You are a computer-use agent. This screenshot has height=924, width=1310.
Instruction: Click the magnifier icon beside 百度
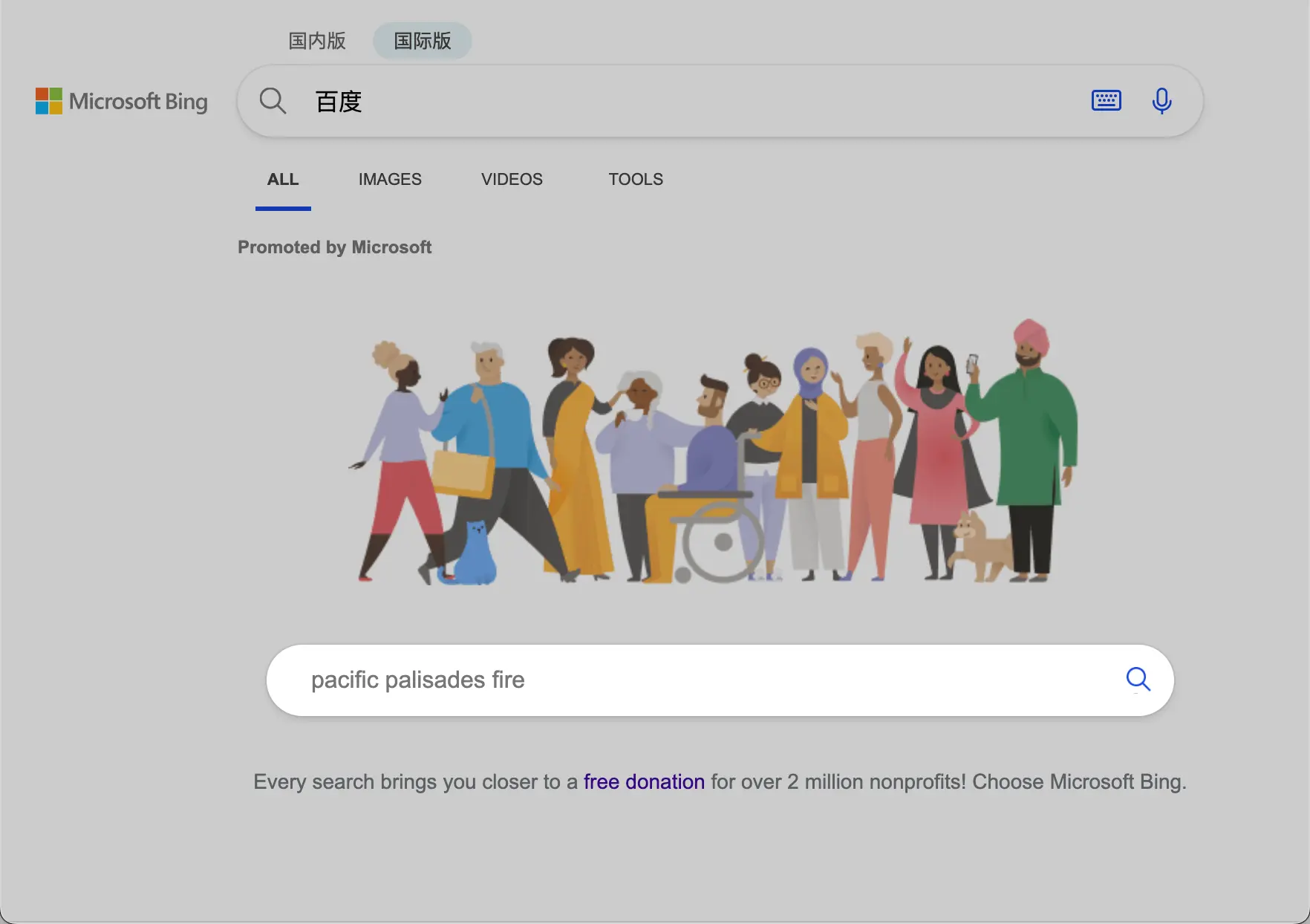[273, 101]
